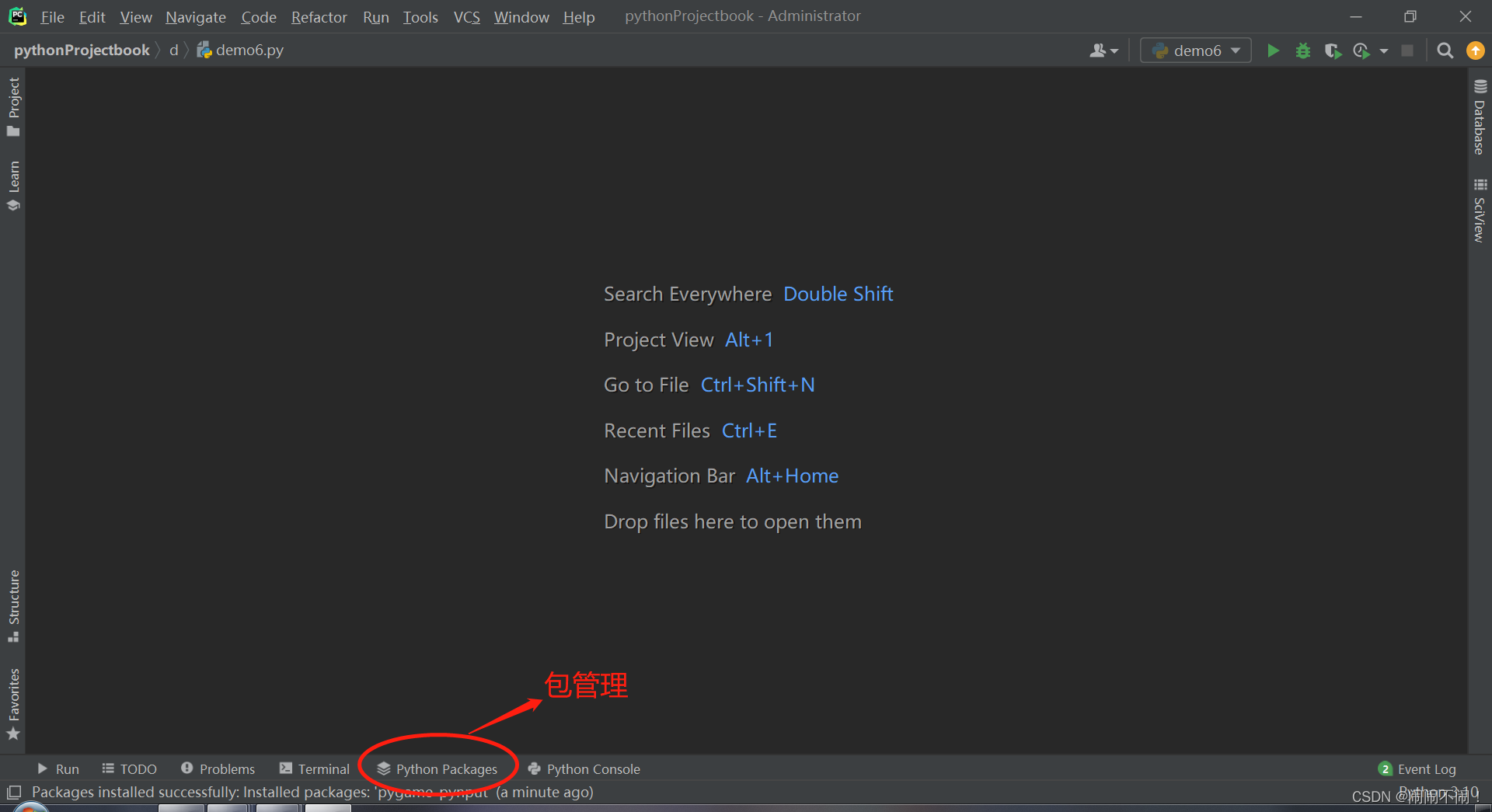
Task: Open the Learn tool window
Action: click(x=13, y=185)
